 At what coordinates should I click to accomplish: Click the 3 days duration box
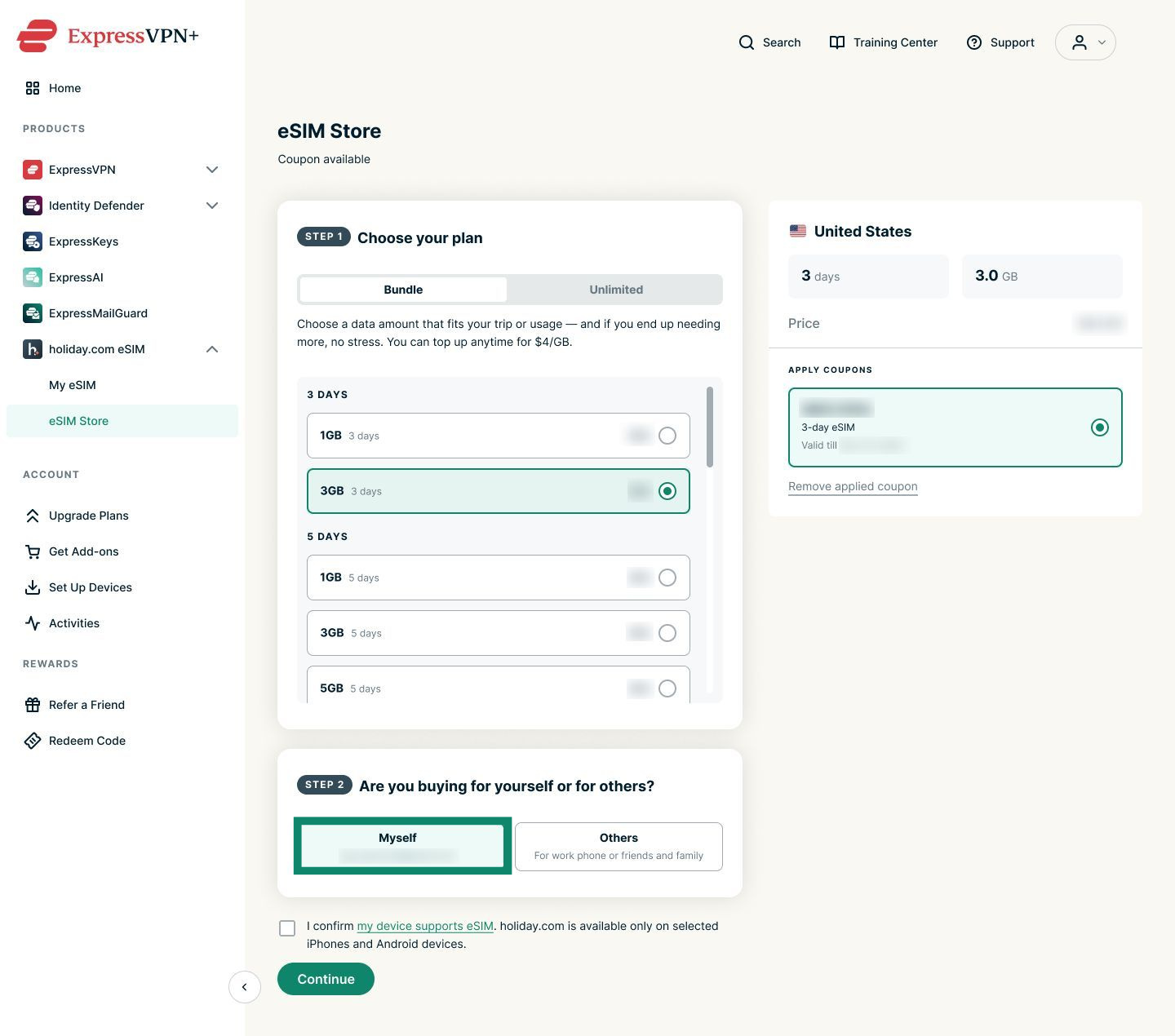[868, 276]
